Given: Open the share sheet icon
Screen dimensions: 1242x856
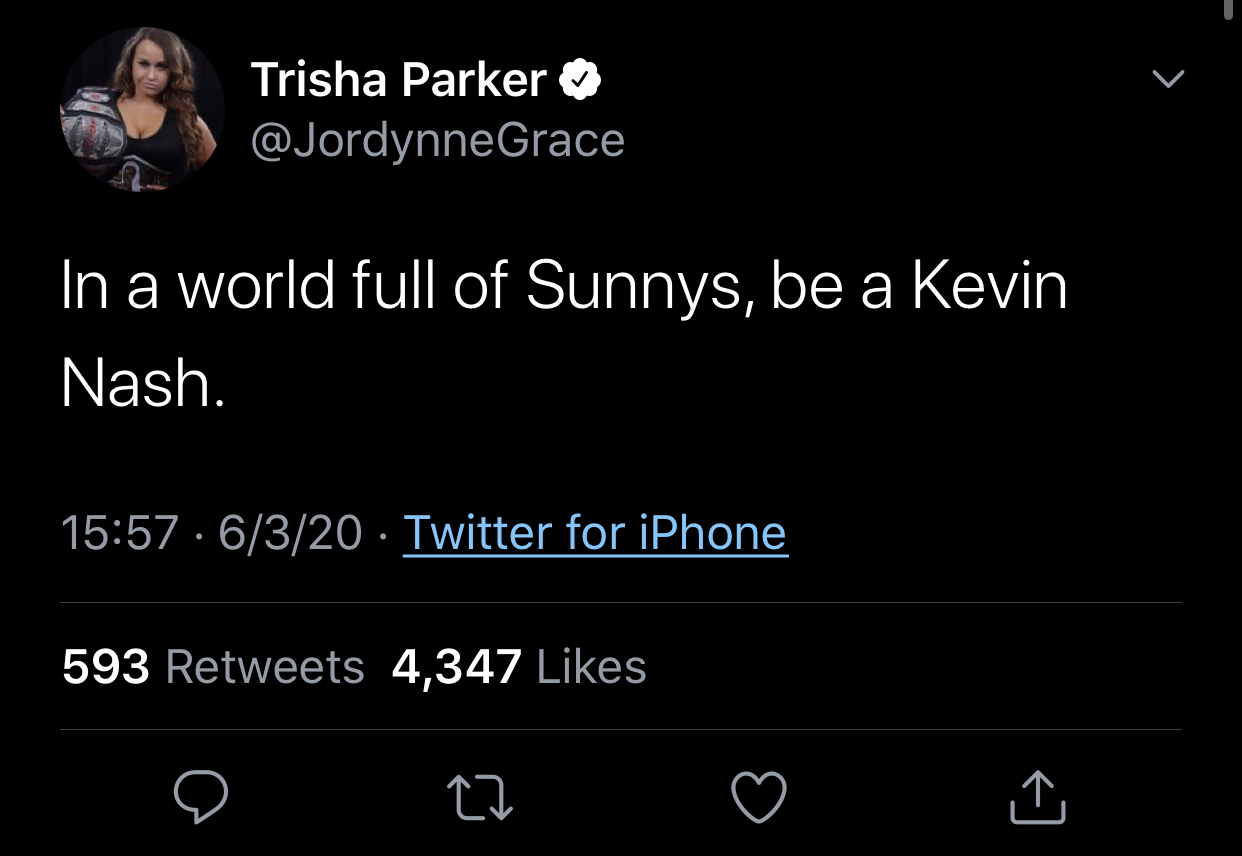Looking at the screenshot, I should [1037, 797].
